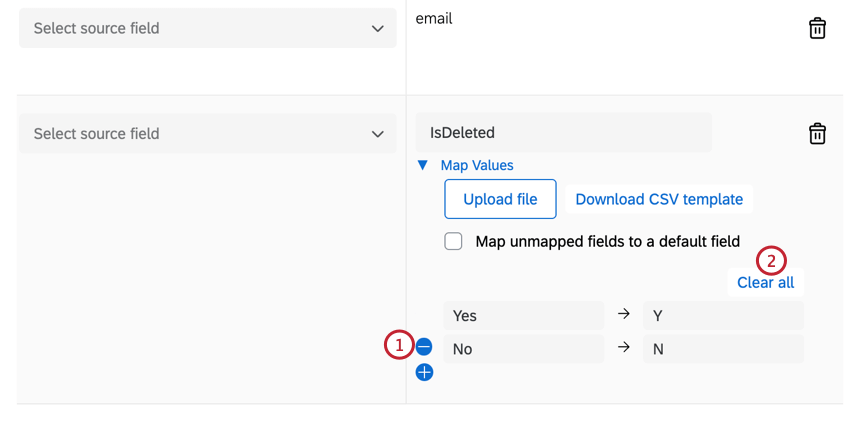Click the arrow between Yes and Y
Image resolution: width=850 pixels, height=425 pixels.
[x=624, y=314]
